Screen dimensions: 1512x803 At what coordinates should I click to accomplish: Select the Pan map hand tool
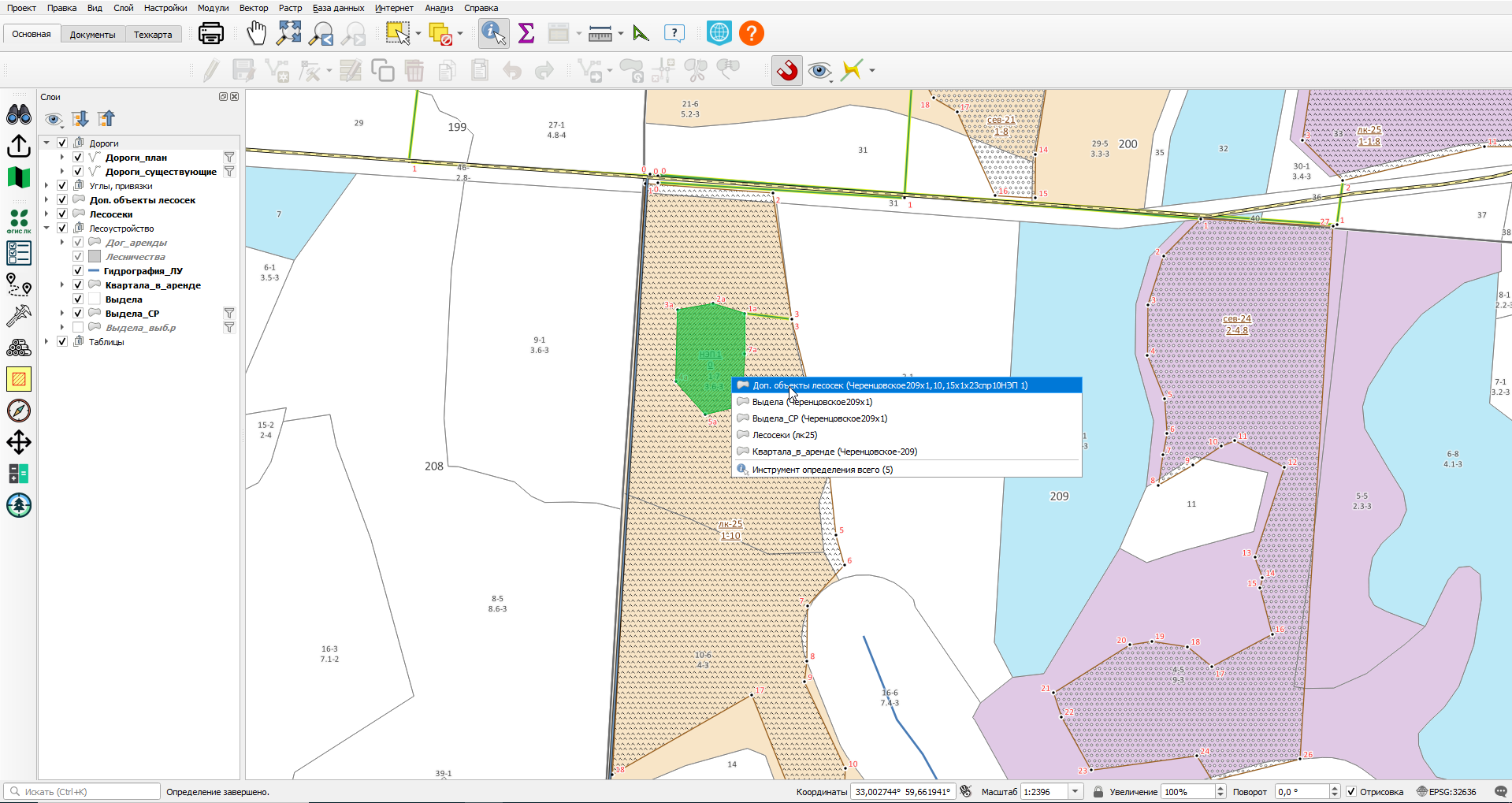tap(257, 33)
